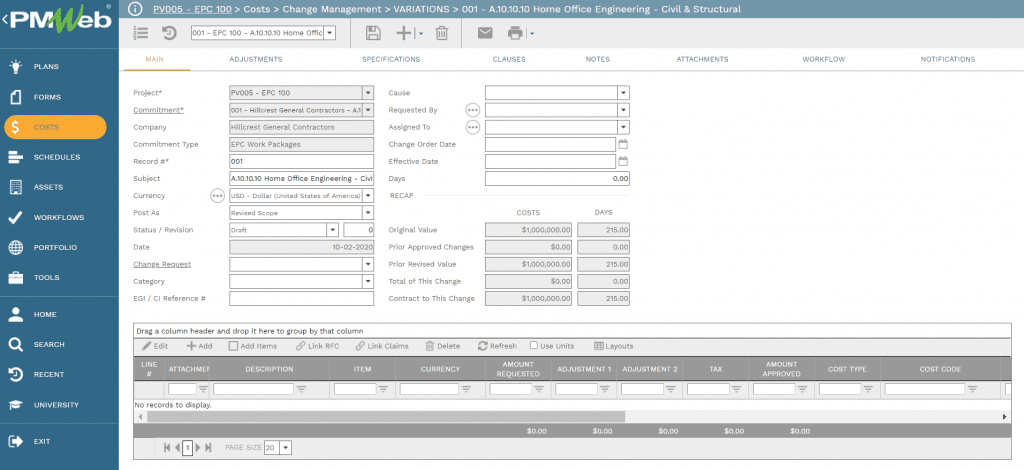Click the Edit button in grid toolbar

pos(155,346)
